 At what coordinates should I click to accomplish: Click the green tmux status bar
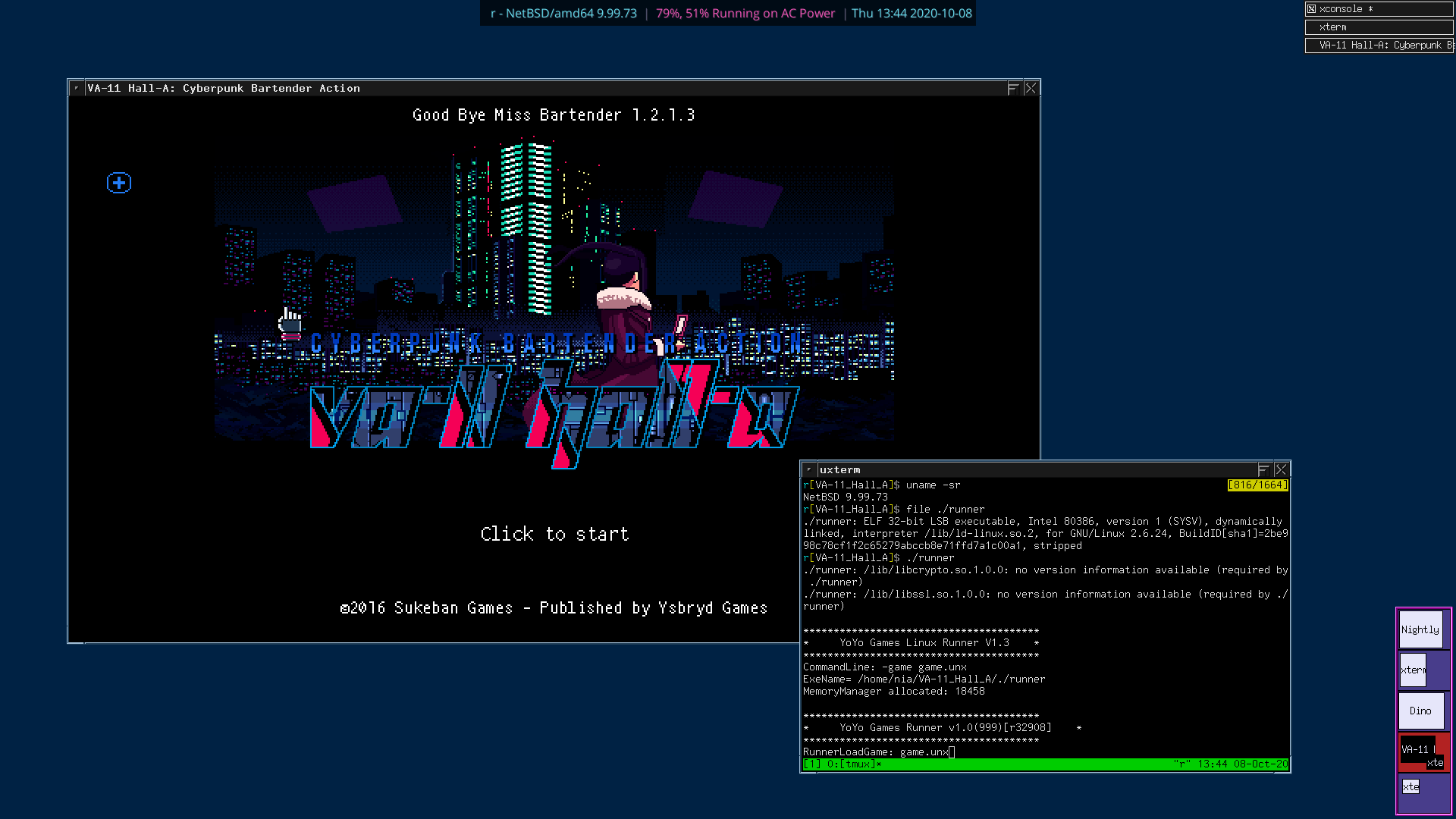pyautogui.click(x=1045, y=764)
